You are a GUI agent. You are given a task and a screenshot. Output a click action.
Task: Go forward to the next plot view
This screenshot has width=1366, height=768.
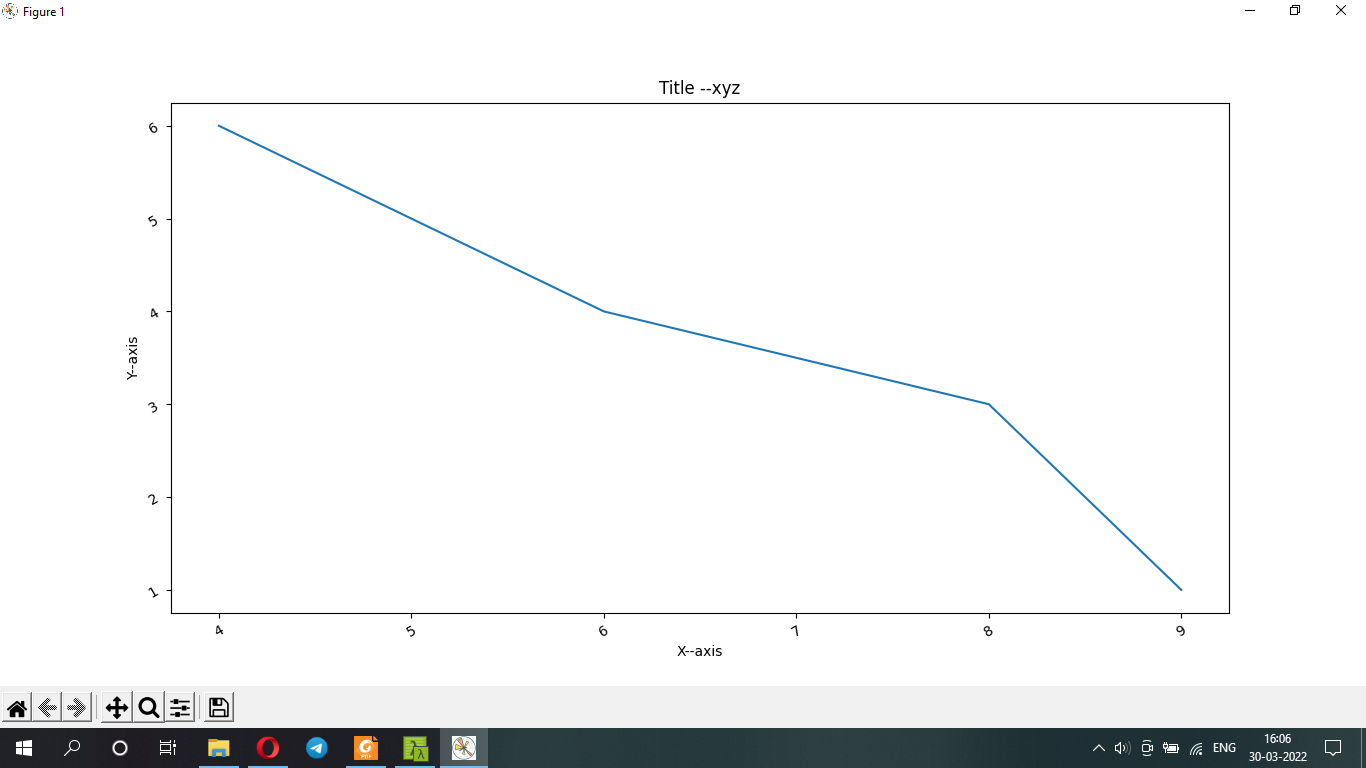point(76,707)
